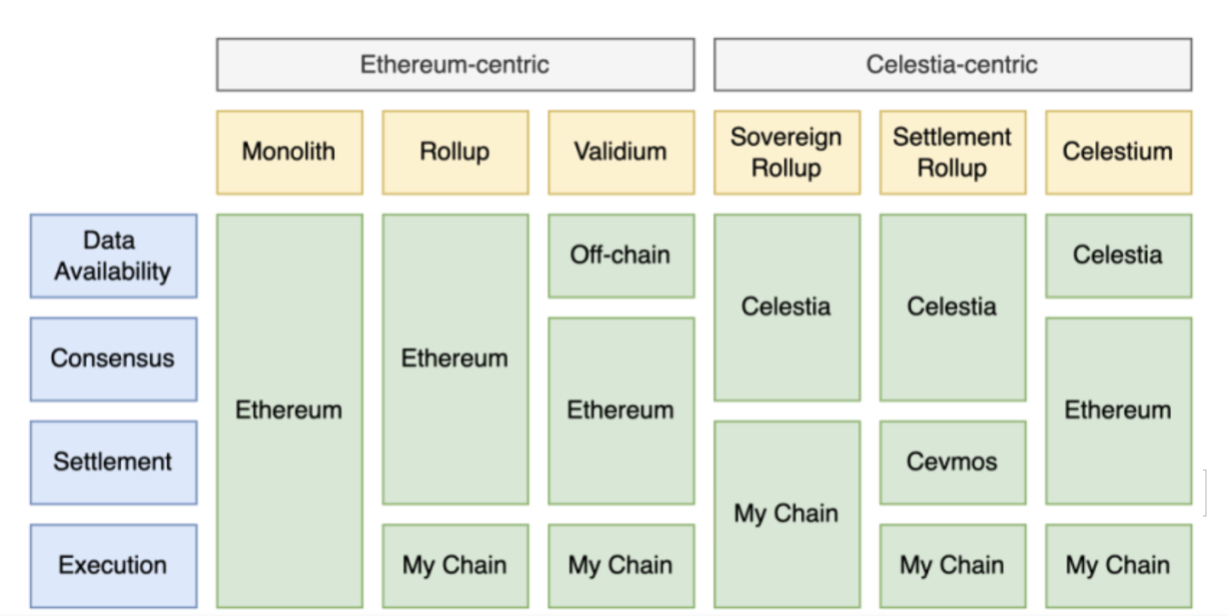Click the Ethereum-centric header box
The image size is (1228, 616).
pyautogui.click(x=455, y=65)
